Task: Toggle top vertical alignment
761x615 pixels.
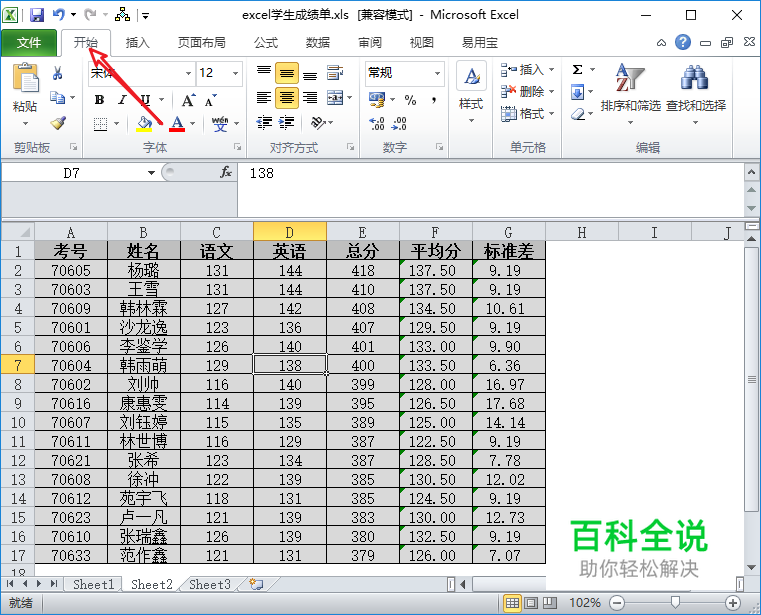Action: click(264, 73)
